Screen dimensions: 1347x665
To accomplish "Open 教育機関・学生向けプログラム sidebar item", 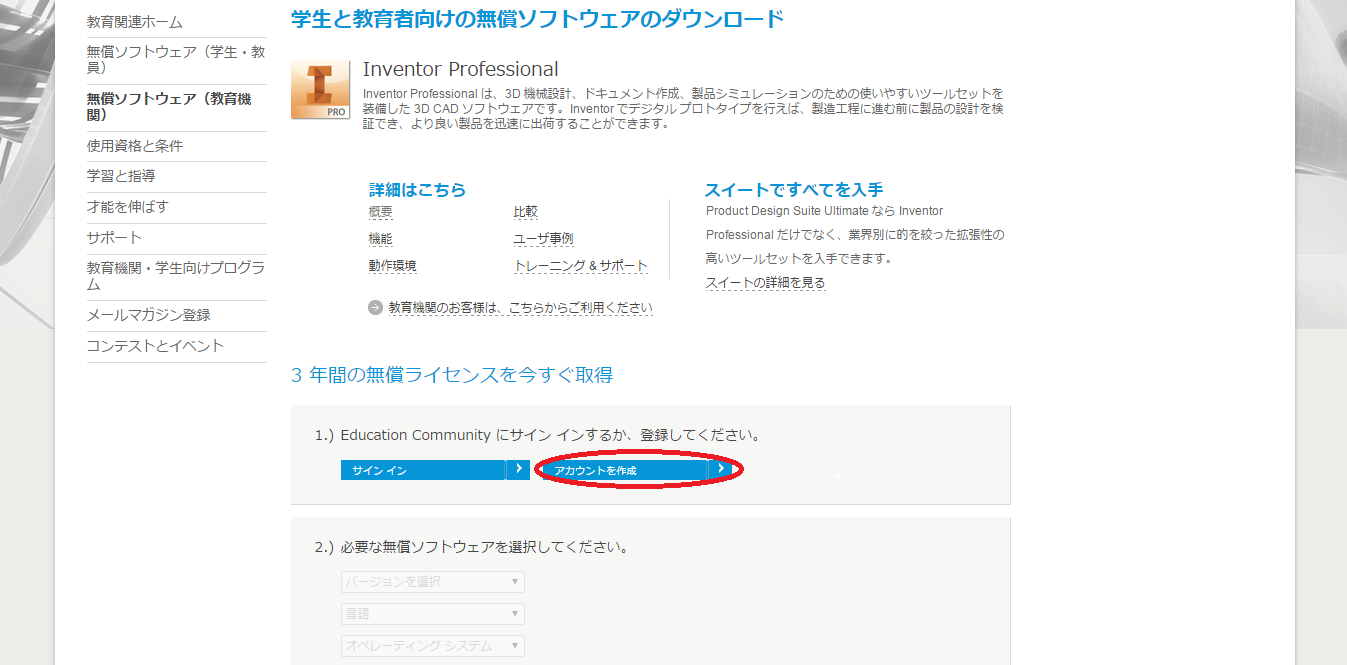I will click(176, 276).
